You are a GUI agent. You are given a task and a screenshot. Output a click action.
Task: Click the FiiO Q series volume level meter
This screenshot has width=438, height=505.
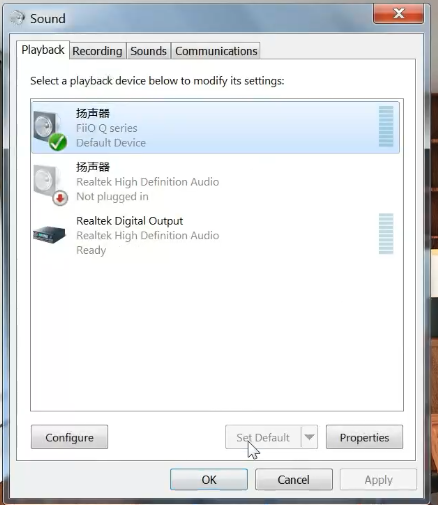point(386,126)
